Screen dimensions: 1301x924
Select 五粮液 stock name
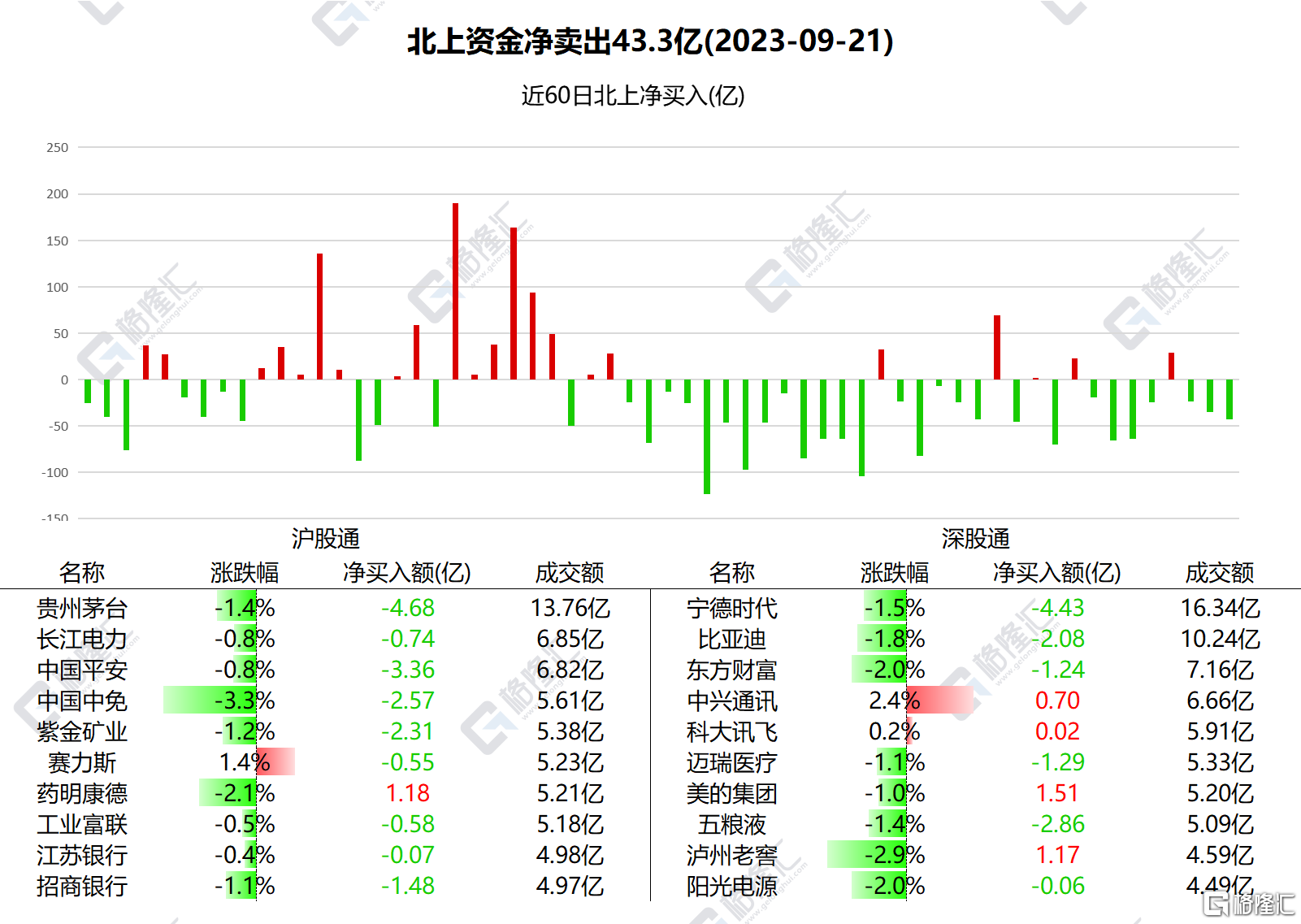coord(732,824)
